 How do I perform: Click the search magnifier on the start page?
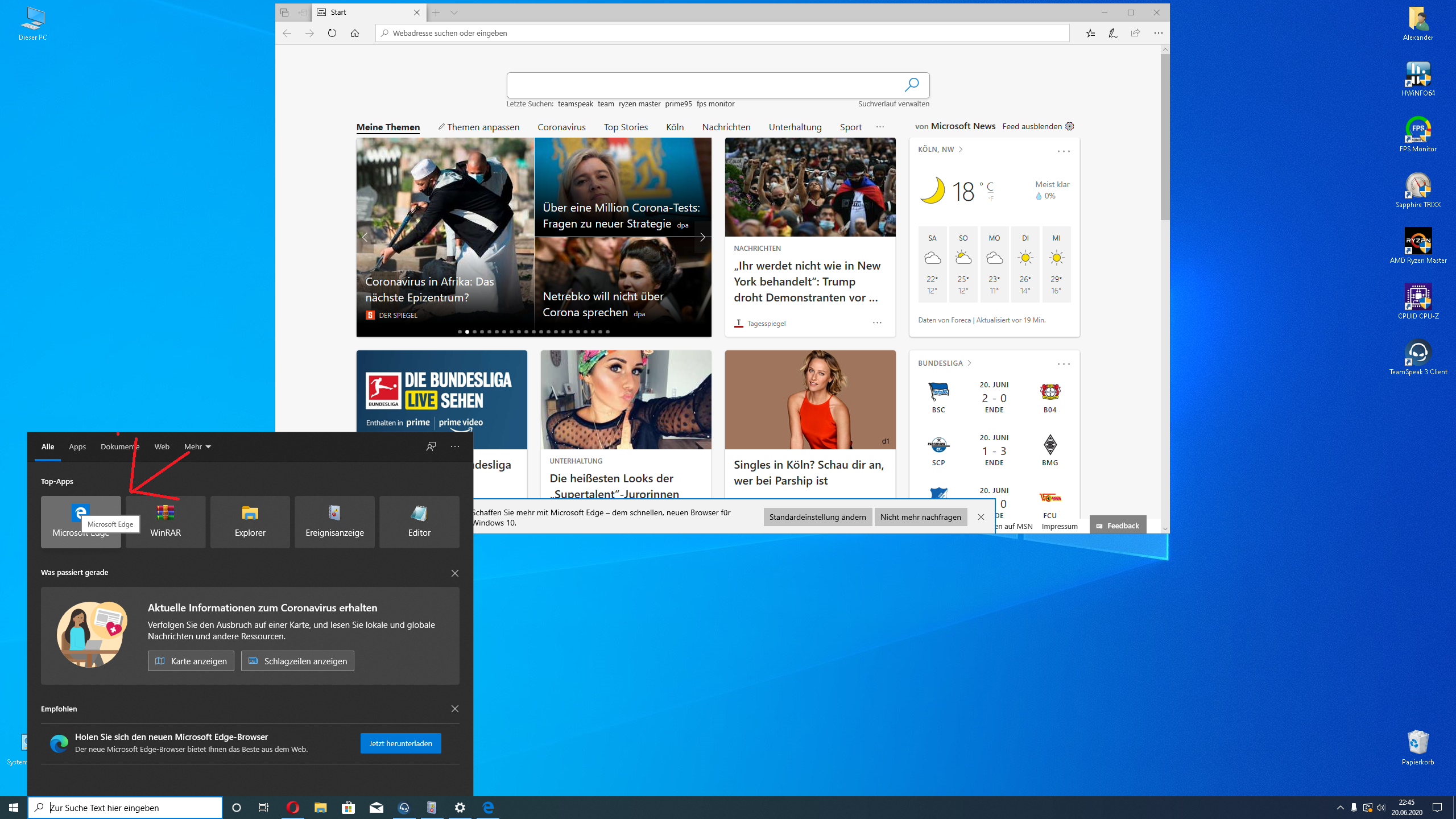coord(912,85)
